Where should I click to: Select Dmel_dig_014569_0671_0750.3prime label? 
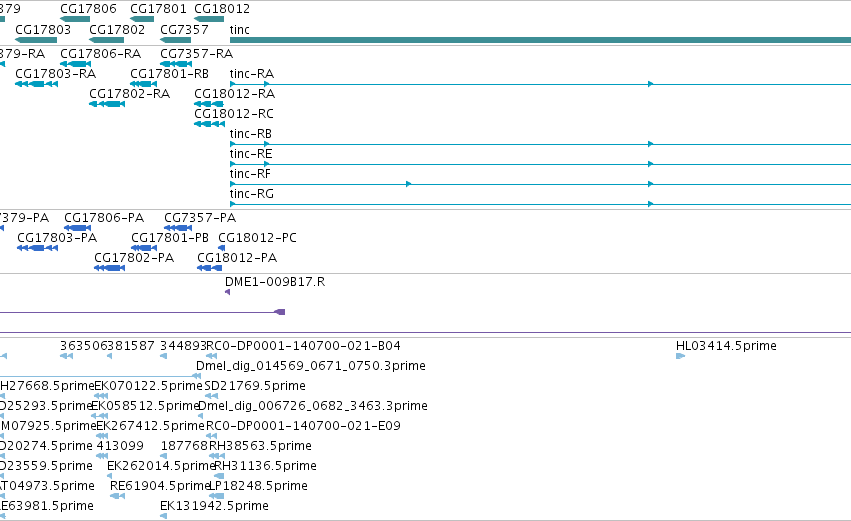click(x=310, y=366)
